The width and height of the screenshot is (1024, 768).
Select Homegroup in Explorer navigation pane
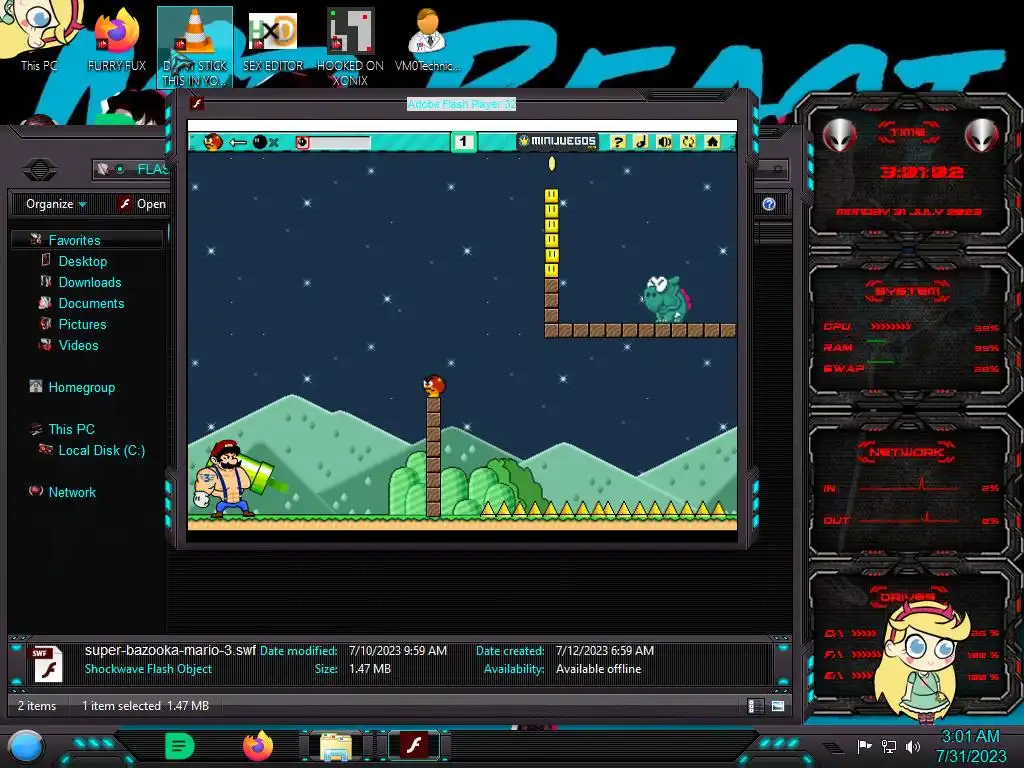[x=82, y=387]
